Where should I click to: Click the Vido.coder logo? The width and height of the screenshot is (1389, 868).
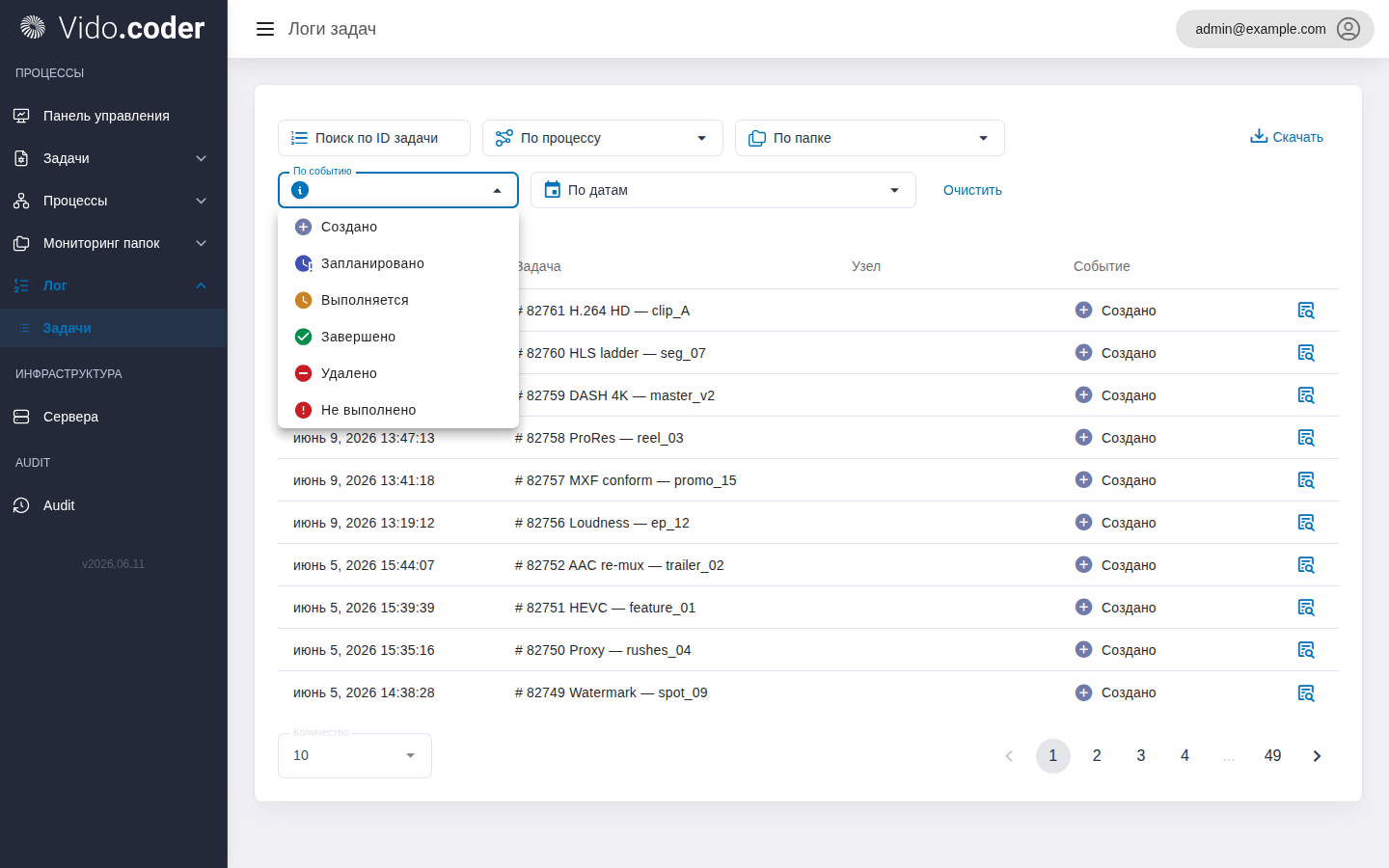coord(112,28)
